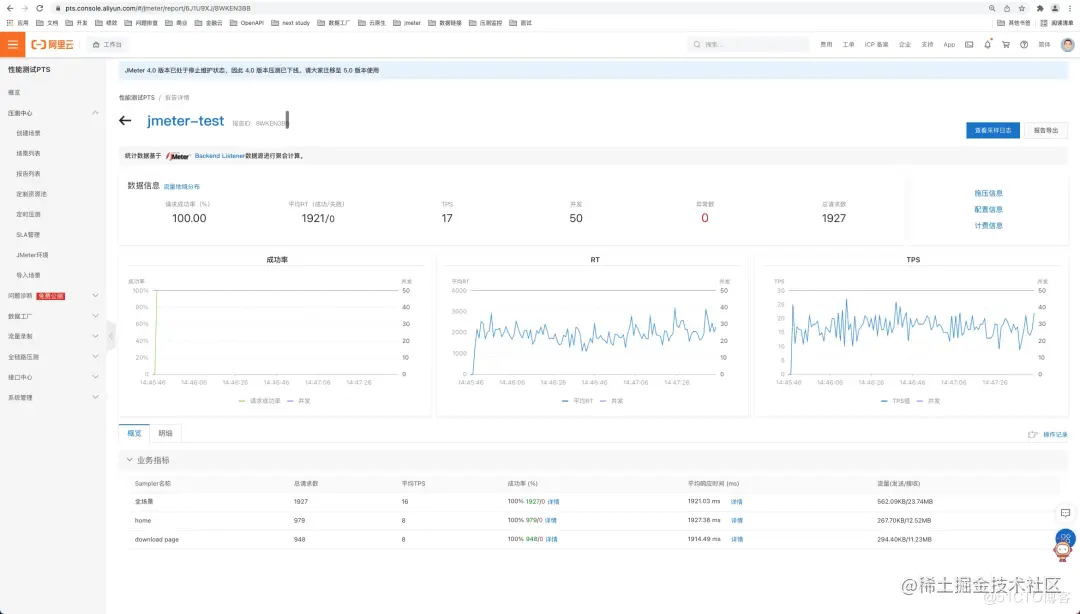Open the shopping cart icon
The width and height of the screenshot is (1080, 614).
tap(1006, 44)
